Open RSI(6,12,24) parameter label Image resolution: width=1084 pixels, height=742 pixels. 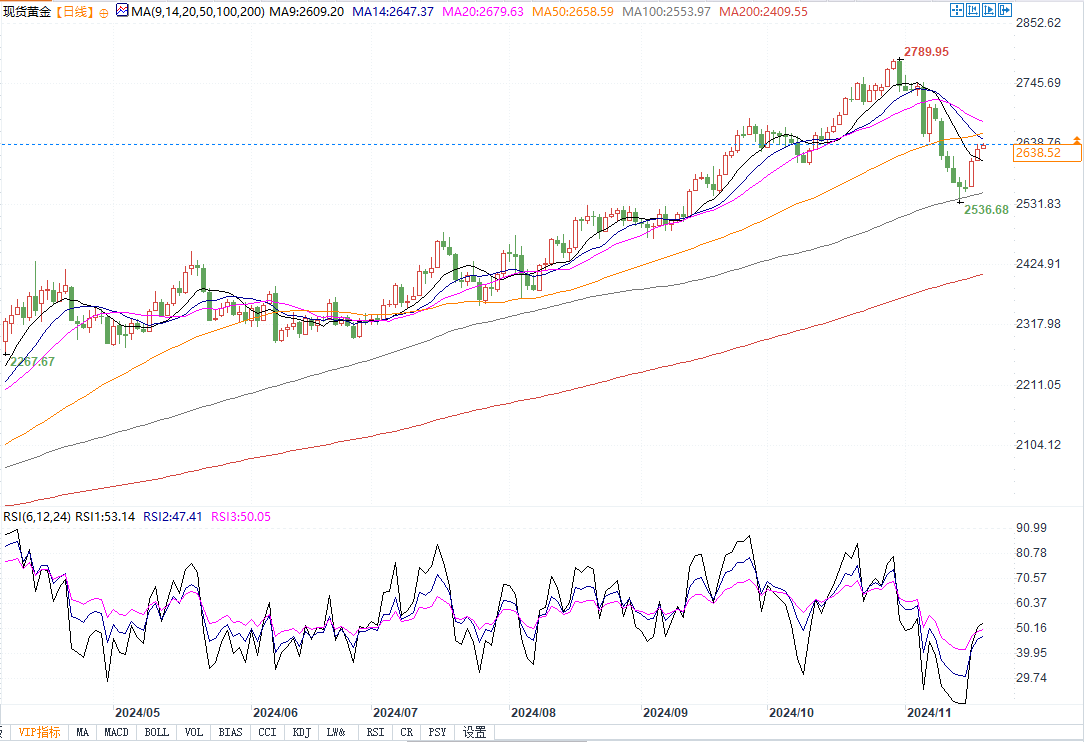(37, 517)
